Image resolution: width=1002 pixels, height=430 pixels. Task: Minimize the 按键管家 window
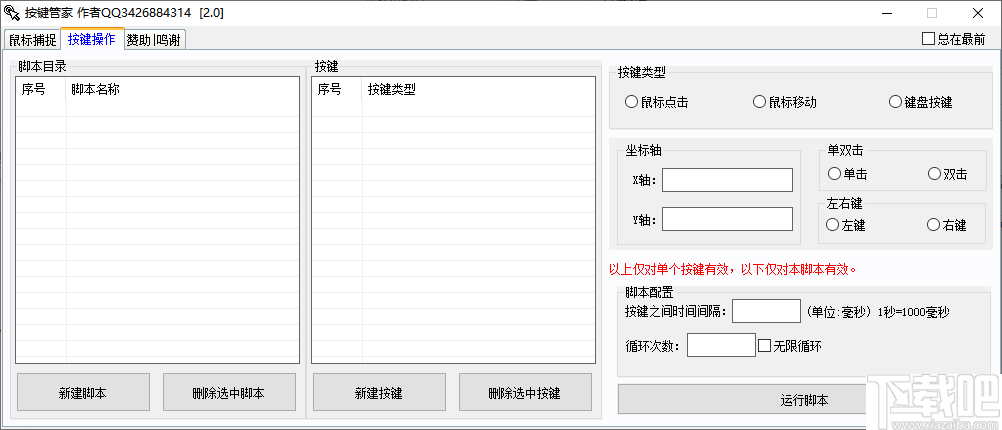point(887,13)
